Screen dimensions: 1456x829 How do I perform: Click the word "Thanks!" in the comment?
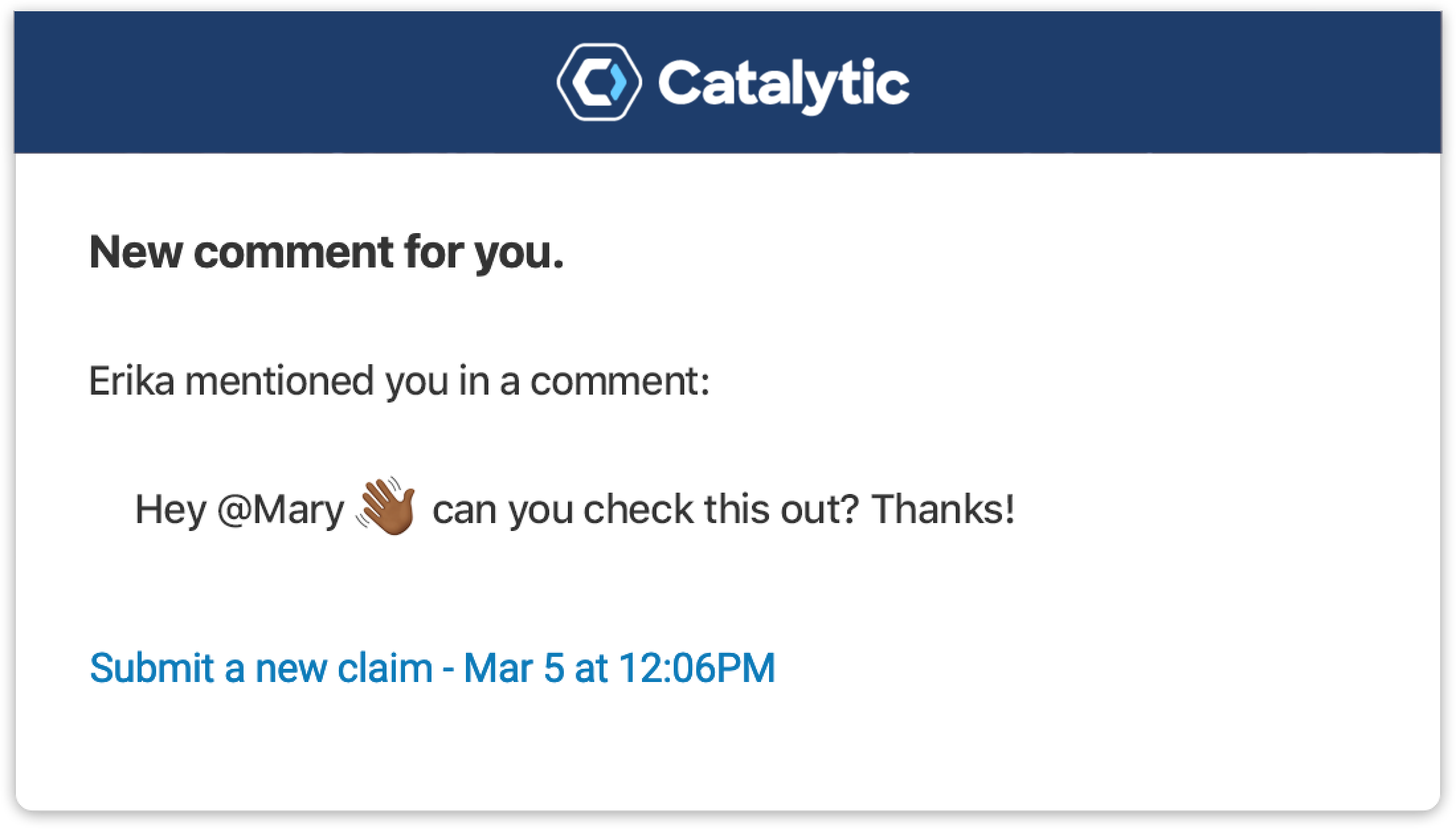pos(943,509)
